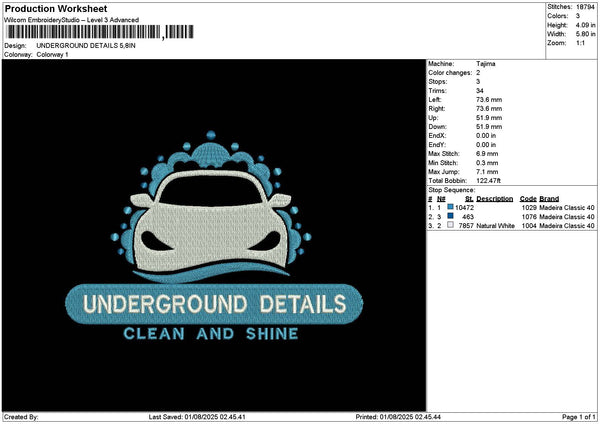This screenshot has height=424, width=600.
Task: Click the dark blue thread swatch for stop 2
Action: (451, 217)
